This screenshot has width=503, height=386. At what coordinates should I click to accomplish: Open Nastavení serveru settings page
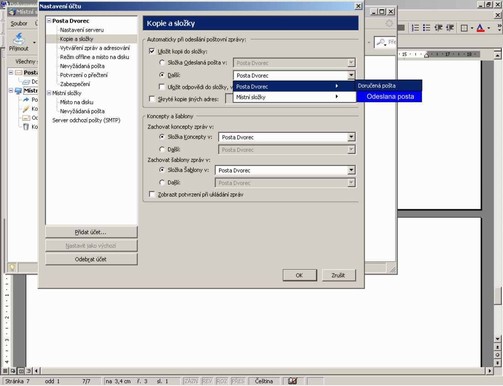coord(82,30)
